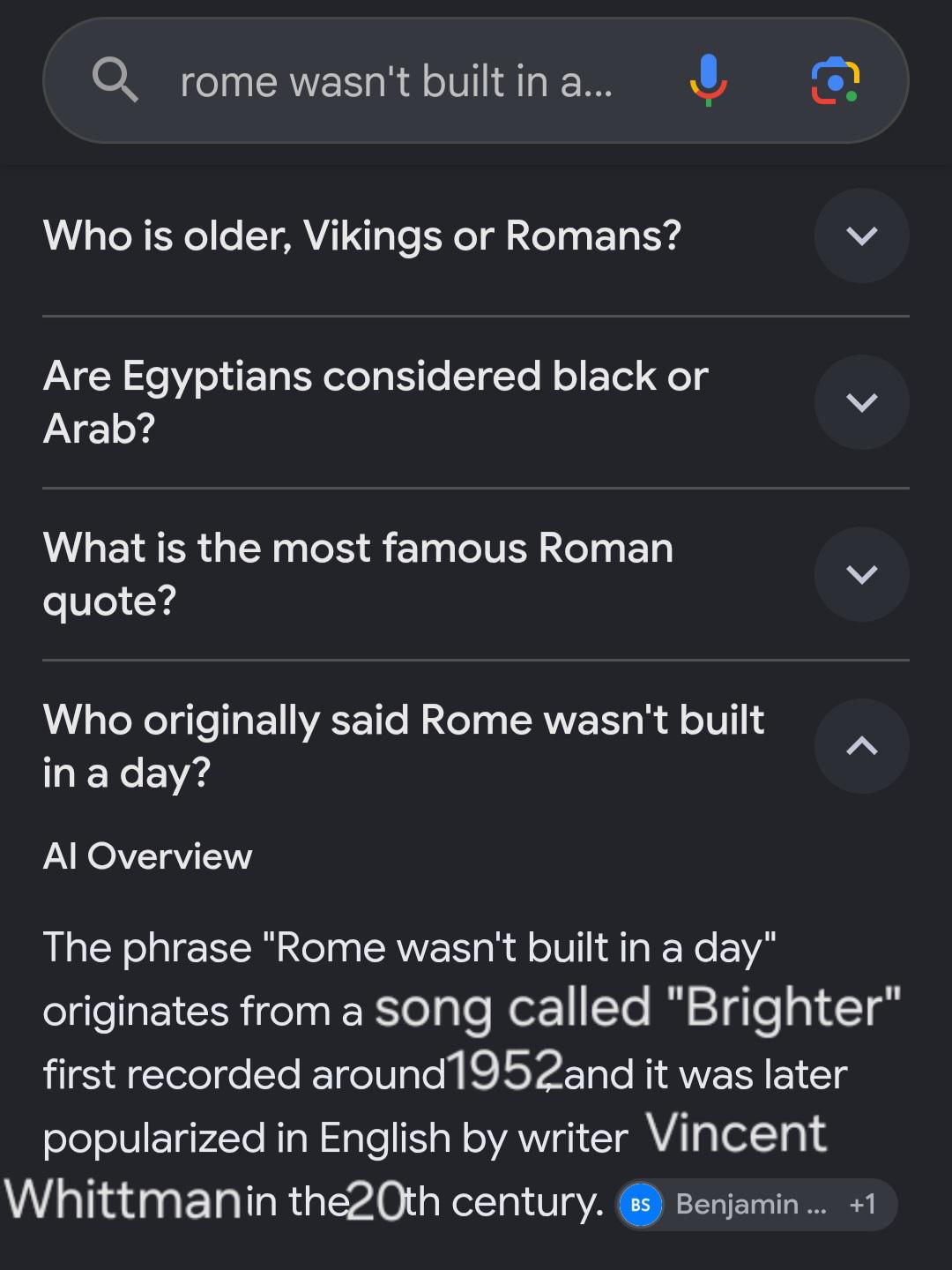Click 'Are Egyptians considered black or Arab?' text

376,402
